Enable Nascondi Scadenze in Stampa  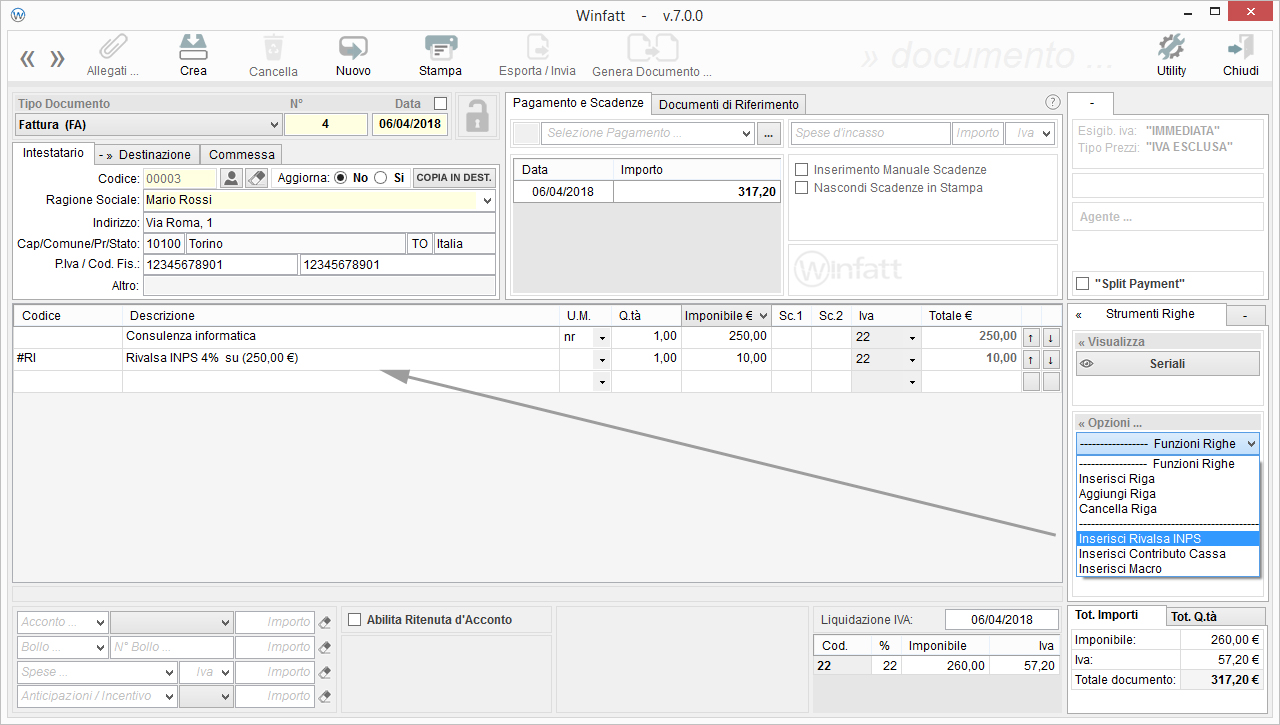[801, 188]
